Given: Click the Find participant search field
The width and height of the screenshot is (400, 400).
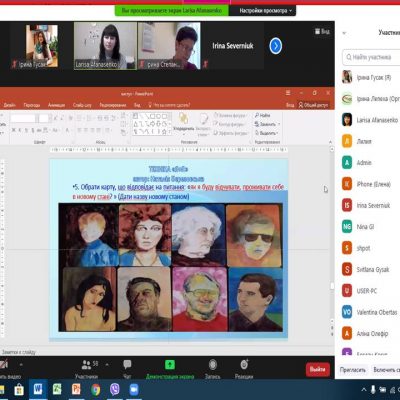Looking at the screenshot, I should click(x=372, y=57).
